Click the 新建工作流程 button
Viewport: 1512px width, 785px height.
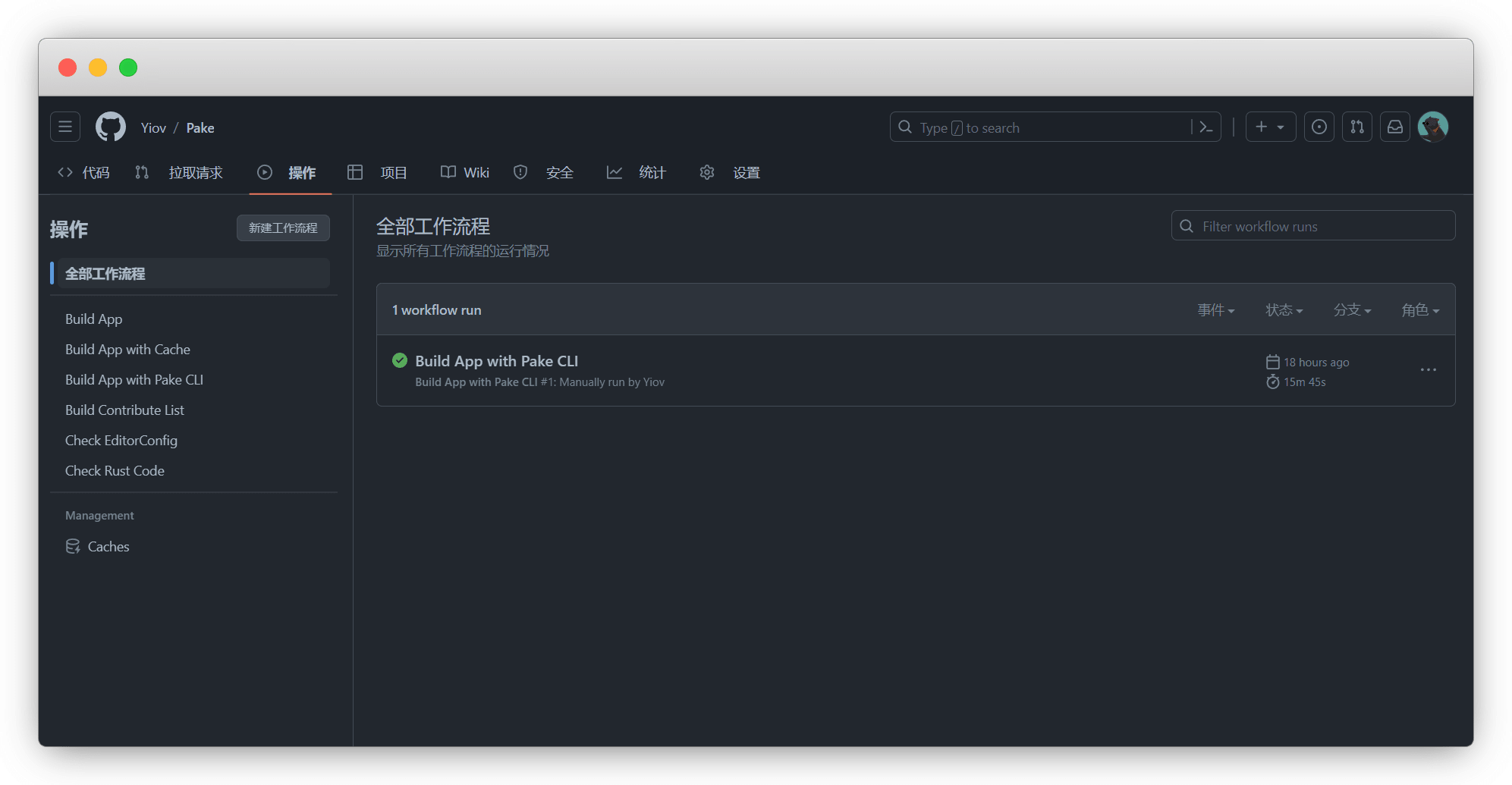click(283, 228)
